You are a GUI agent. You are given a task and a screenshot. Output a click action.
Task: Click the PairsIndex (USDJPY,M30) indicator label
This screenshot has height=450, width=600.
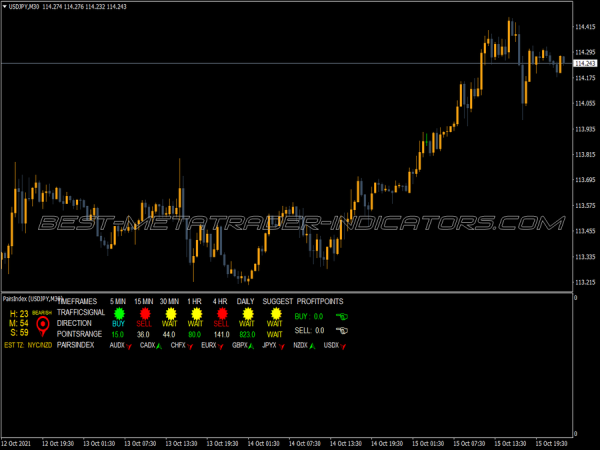[33, 298]
